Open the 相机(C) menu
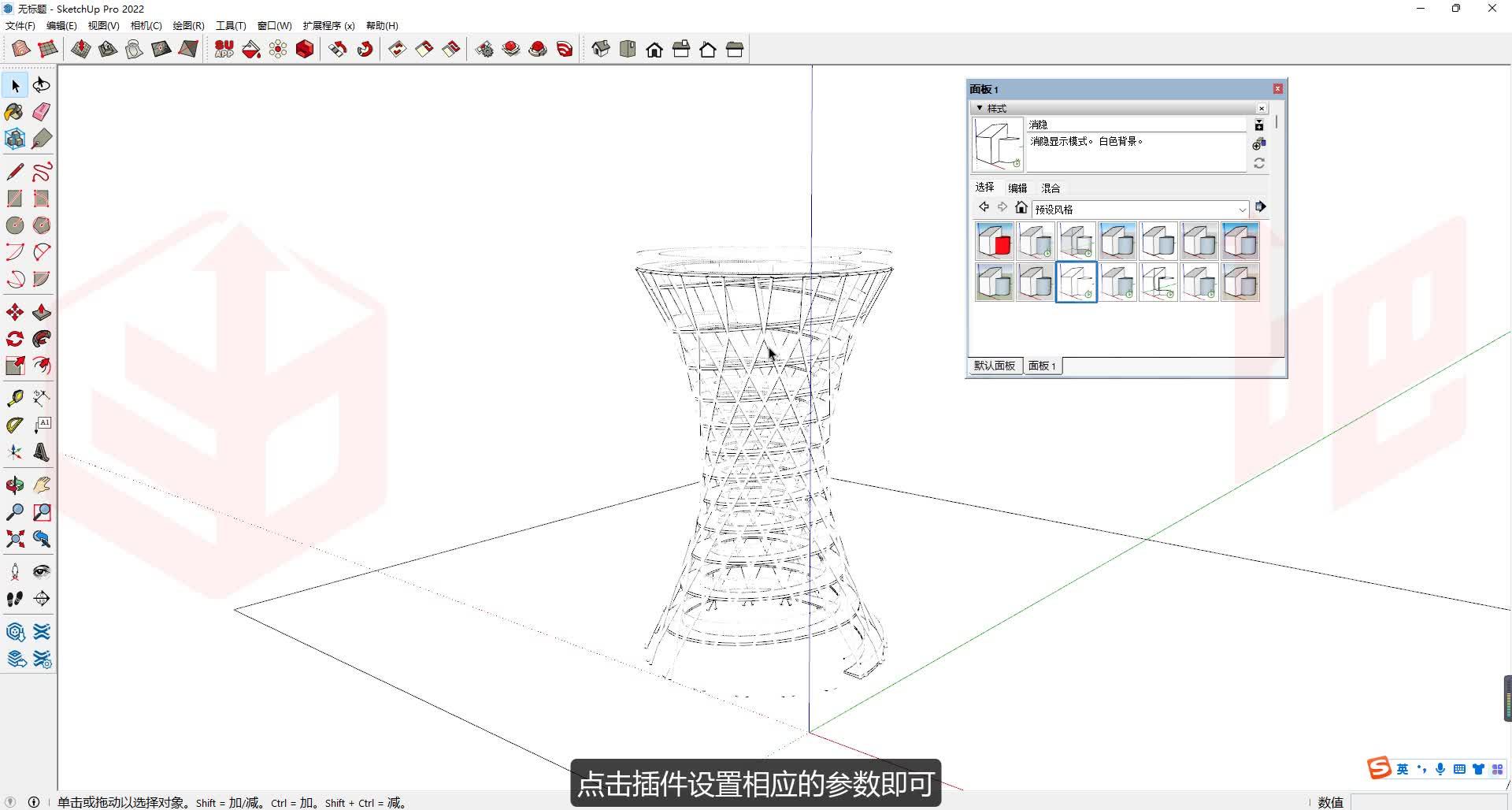This screenshot has height=810, width=1512. 146,25
